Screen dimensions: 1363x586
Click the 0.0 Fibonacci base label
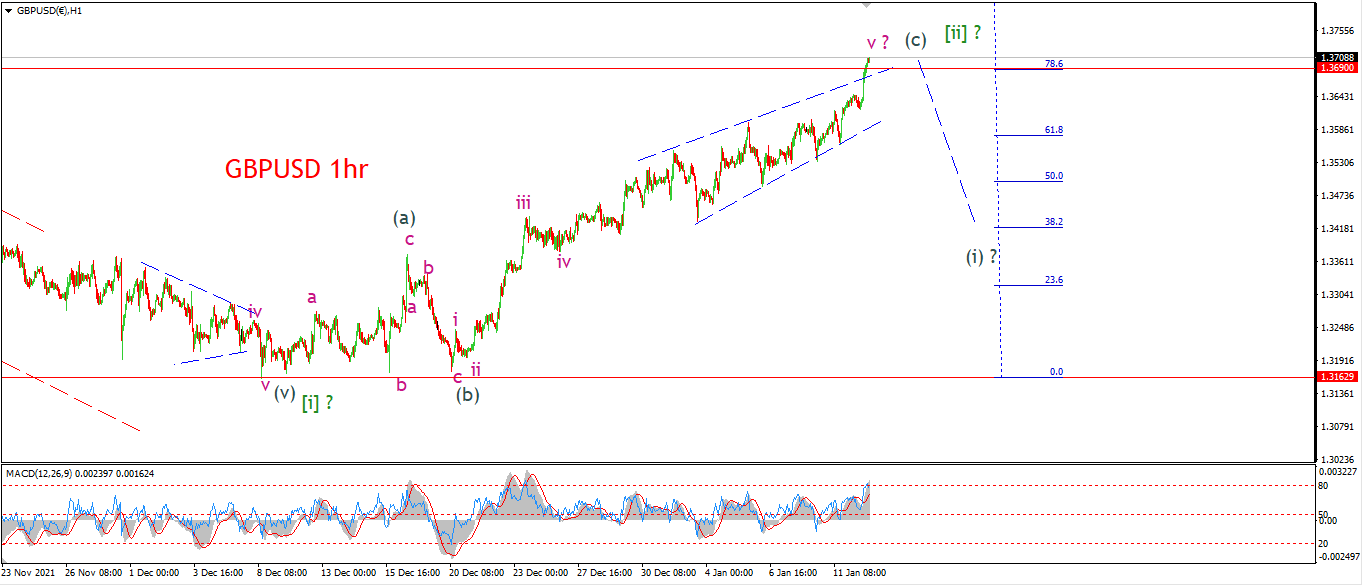pyautogui.click(x=1056, y=372)
